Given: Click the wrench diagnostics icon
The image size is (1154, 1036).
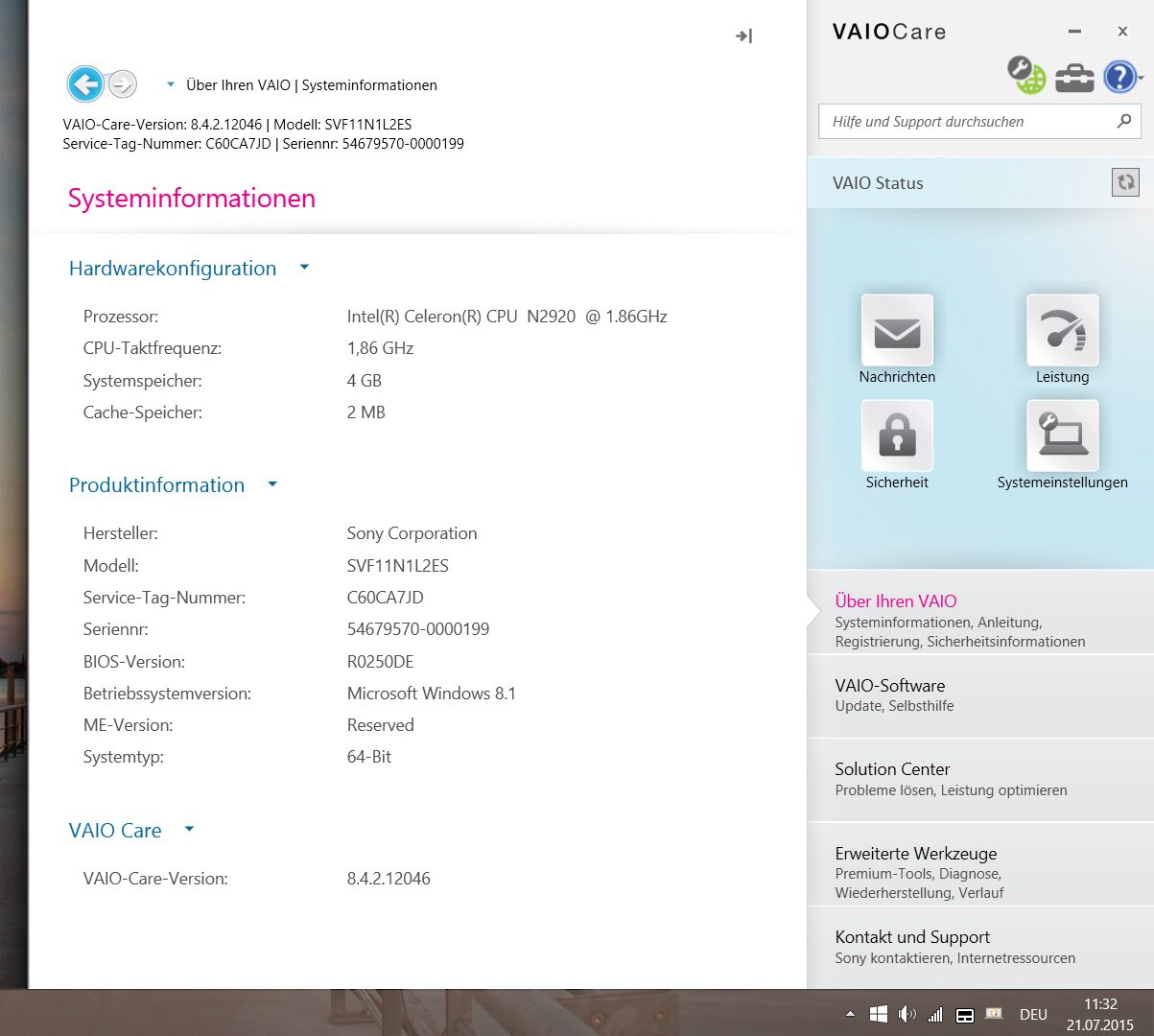Looking at the screenshot, I should [x=1025, y=75].
